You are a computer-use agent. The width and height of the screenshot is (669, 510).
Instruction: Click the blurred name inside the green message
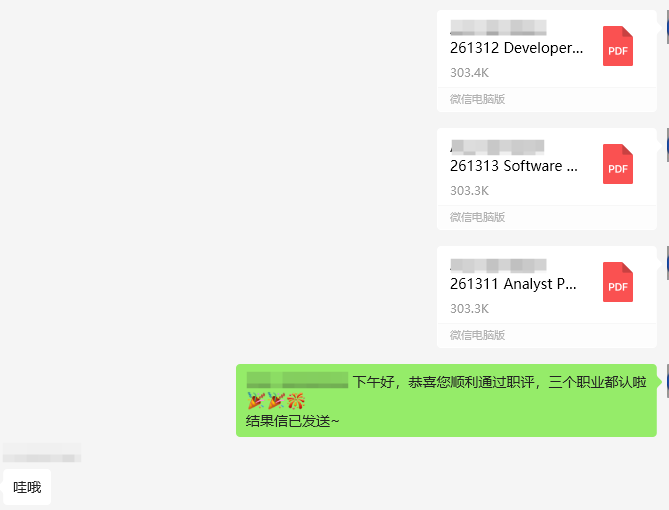[297, 380]
